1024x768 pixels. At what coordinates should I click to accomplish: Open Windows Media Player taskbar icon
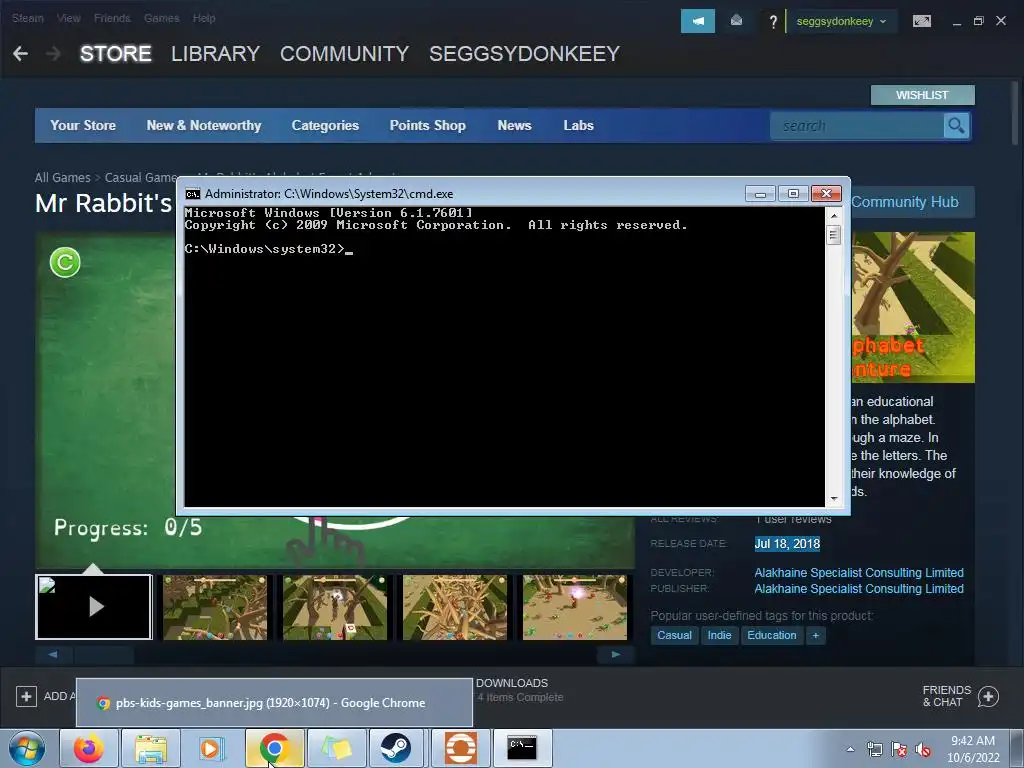212,748
